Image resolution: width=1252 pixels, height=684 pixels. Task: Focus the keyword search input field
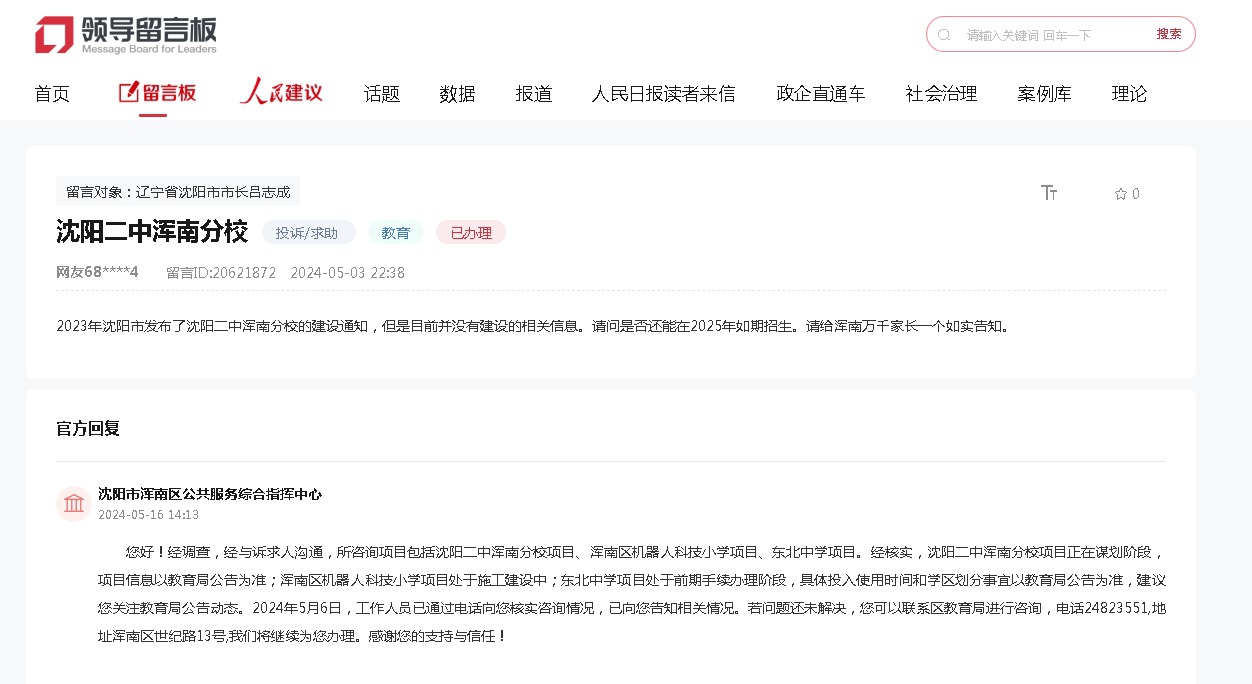tap(1050, 35)
